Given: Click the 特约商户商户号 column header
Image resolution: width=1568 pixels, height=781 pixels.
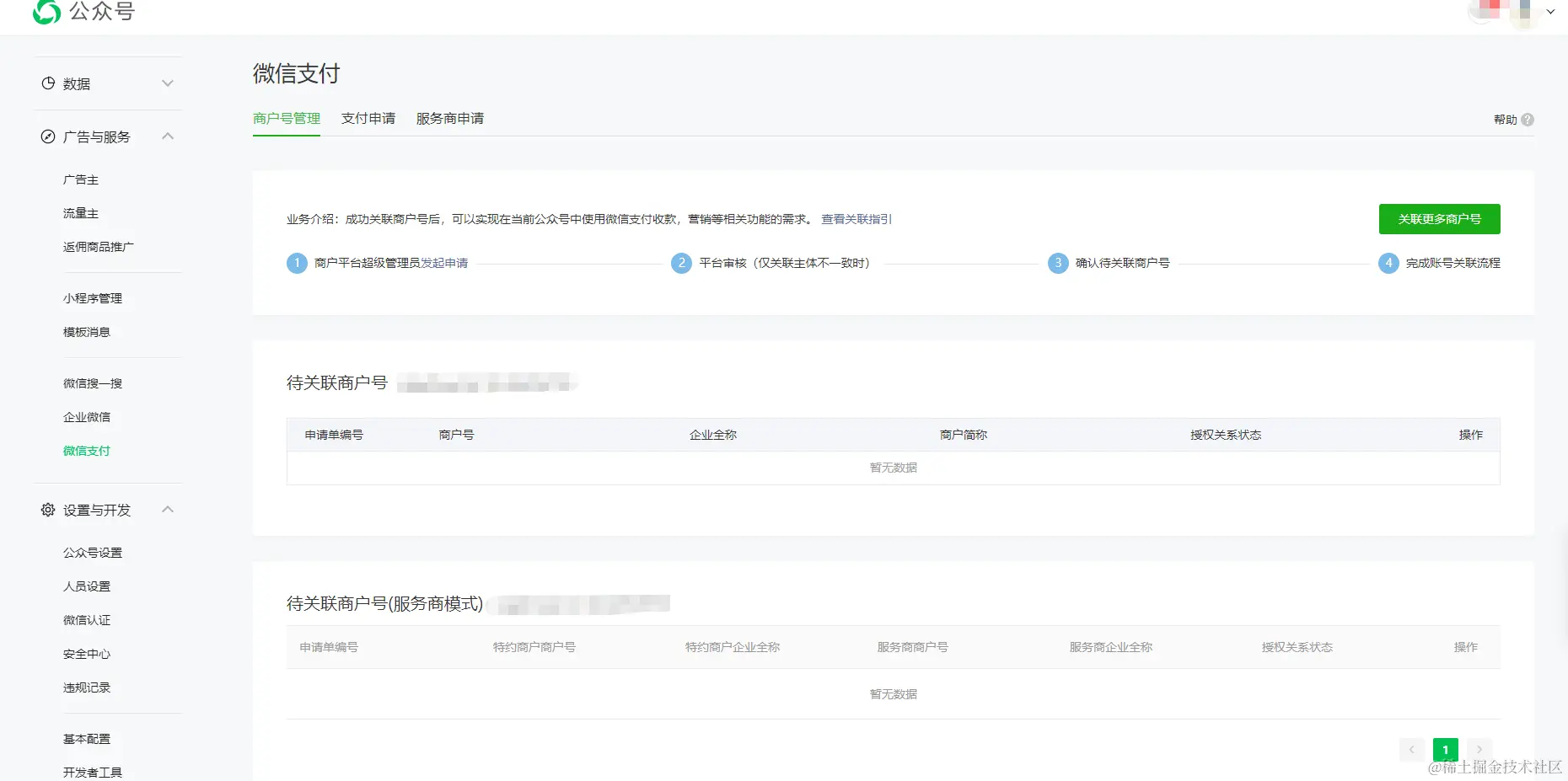Looking at the screenshot, I should coord(534,647).
